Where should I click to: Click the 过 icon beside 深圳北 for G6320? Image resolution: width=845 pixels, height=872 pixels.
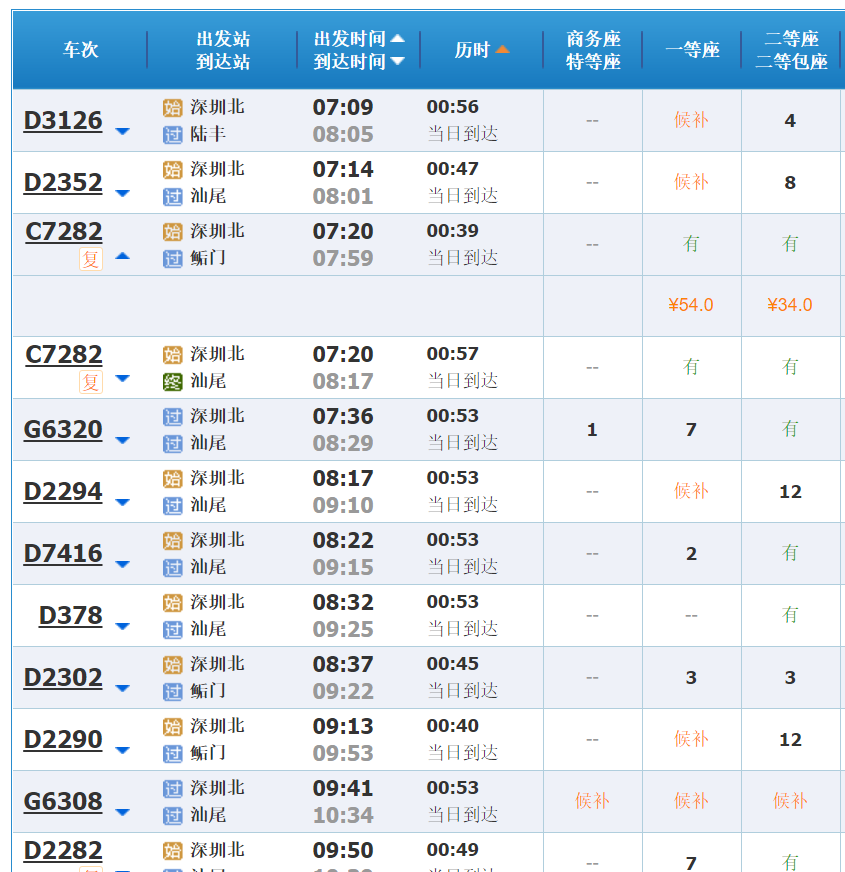(172, 416)
